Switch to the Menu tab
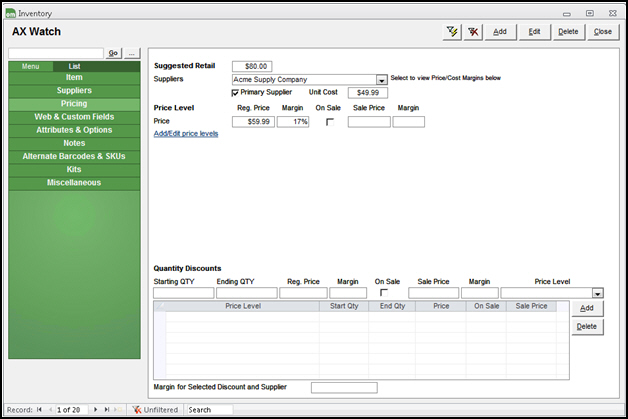628x419 pixels. 30,66
